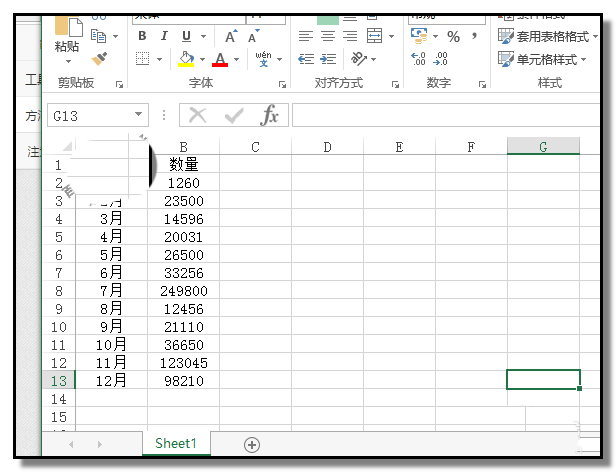Toggle underline formatting
Screen dimensions: 616x472
point(184,36)
